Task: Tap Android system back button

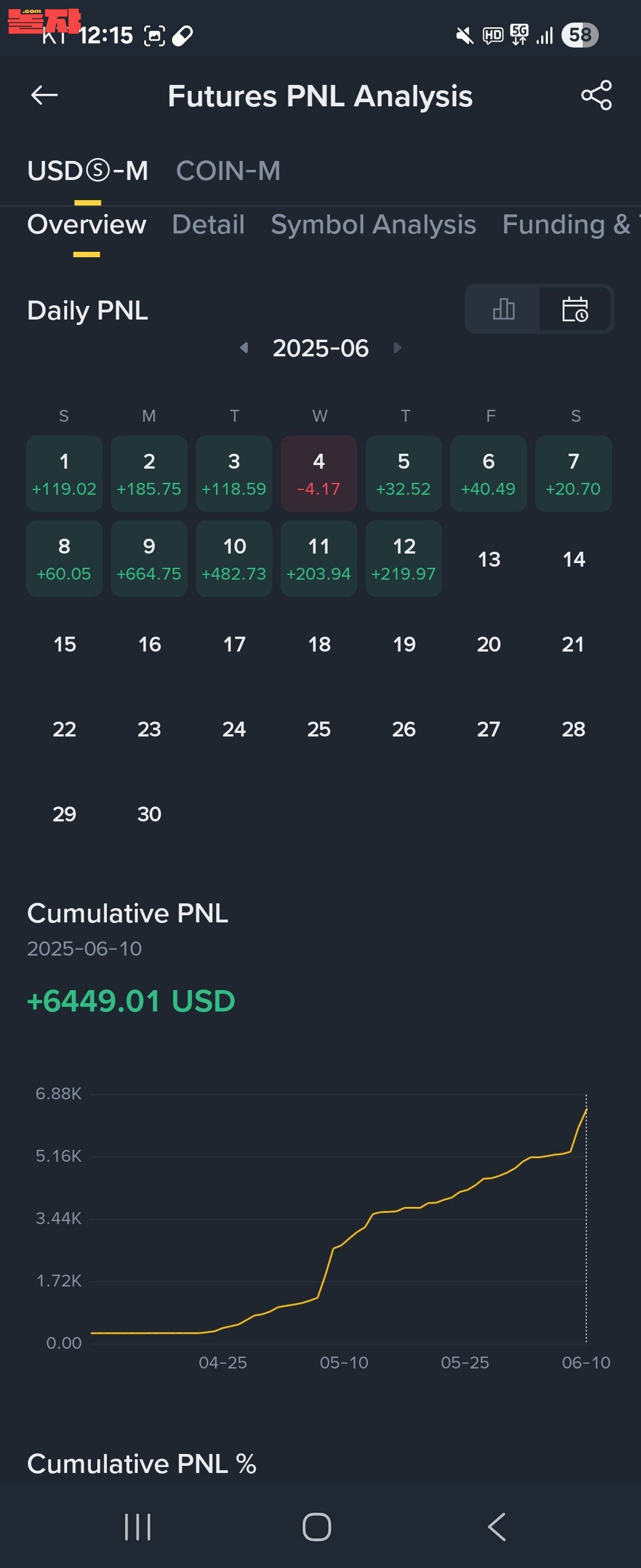Action: tap(497, 1526)
